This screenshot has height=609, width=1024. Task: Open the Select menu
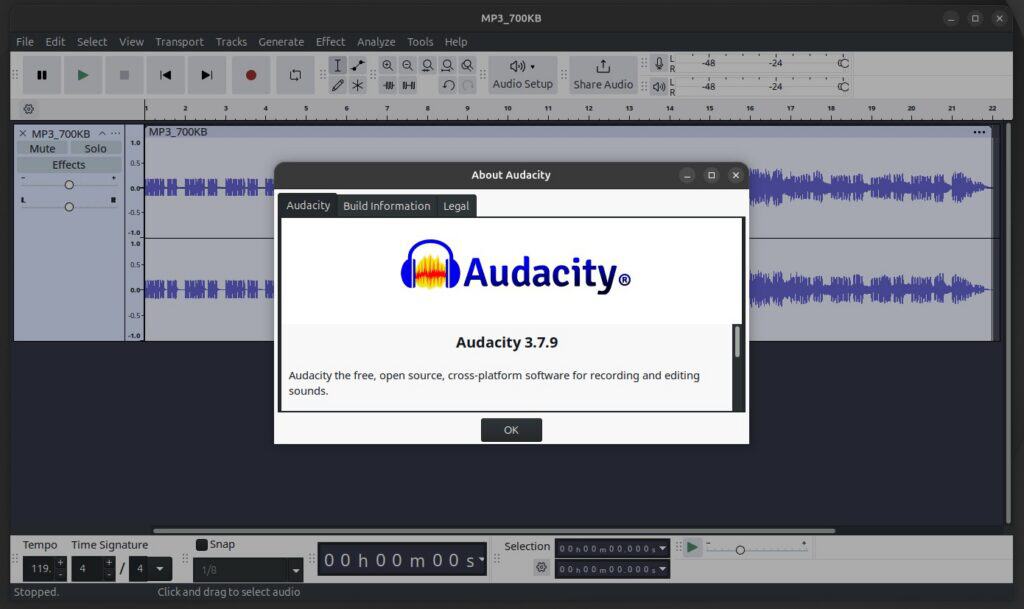[x=91, y=42]
